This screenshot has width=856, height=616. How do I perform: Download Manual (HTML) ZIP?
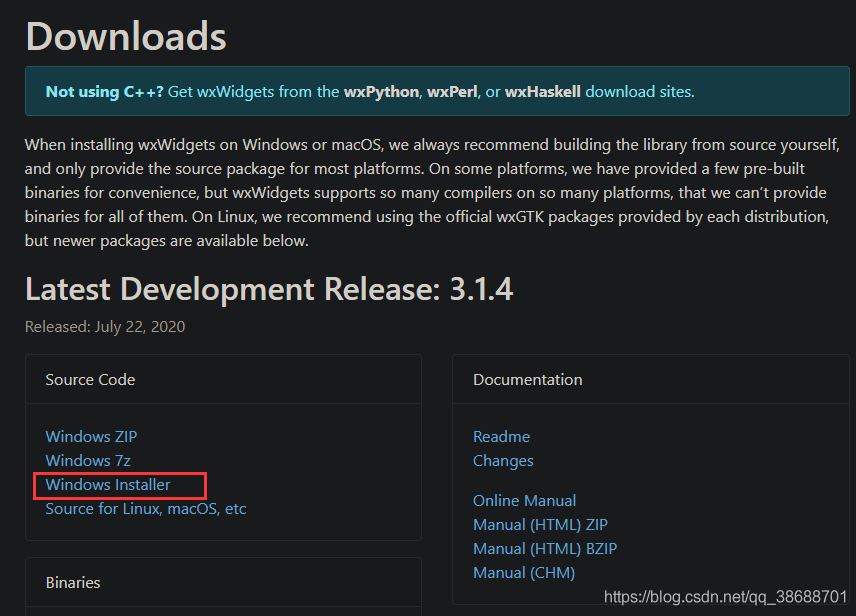tap(540, 524)
